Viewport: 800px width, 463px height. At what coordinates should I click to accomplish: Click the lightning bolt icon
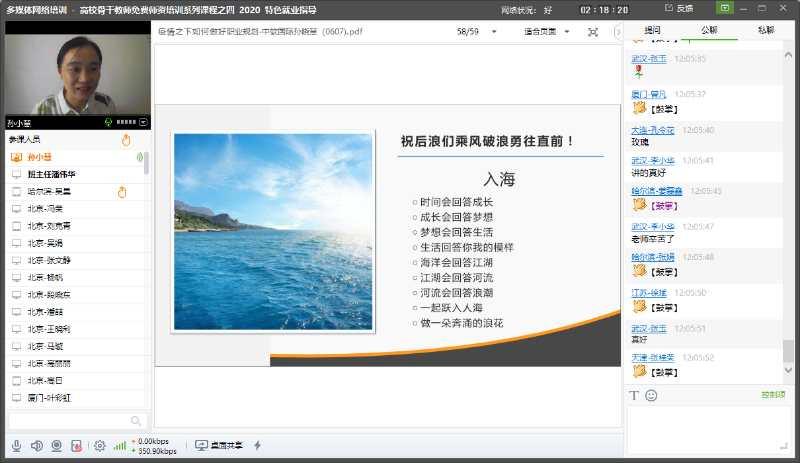pos(258,445)
